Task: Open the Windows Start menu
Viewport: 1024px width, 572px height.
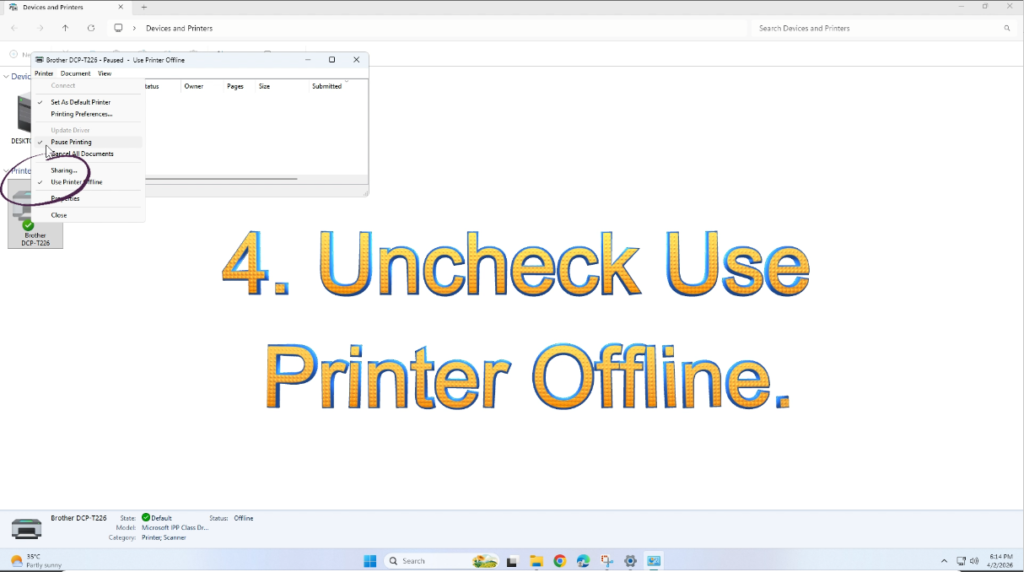Action: pos(370,561)
